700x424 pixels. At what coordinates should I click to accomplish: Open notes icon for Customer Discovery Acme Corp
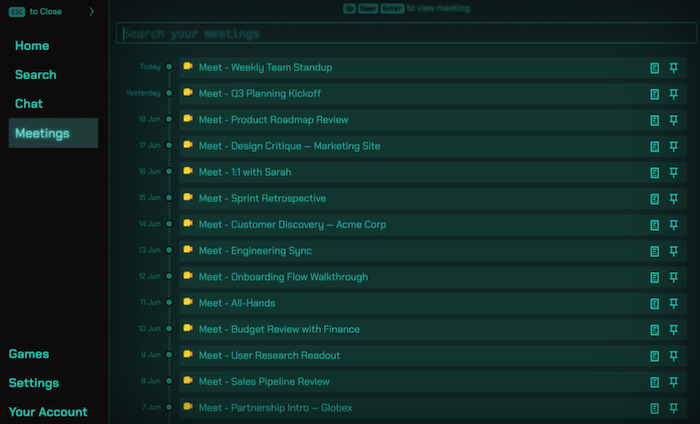(654, 225)
